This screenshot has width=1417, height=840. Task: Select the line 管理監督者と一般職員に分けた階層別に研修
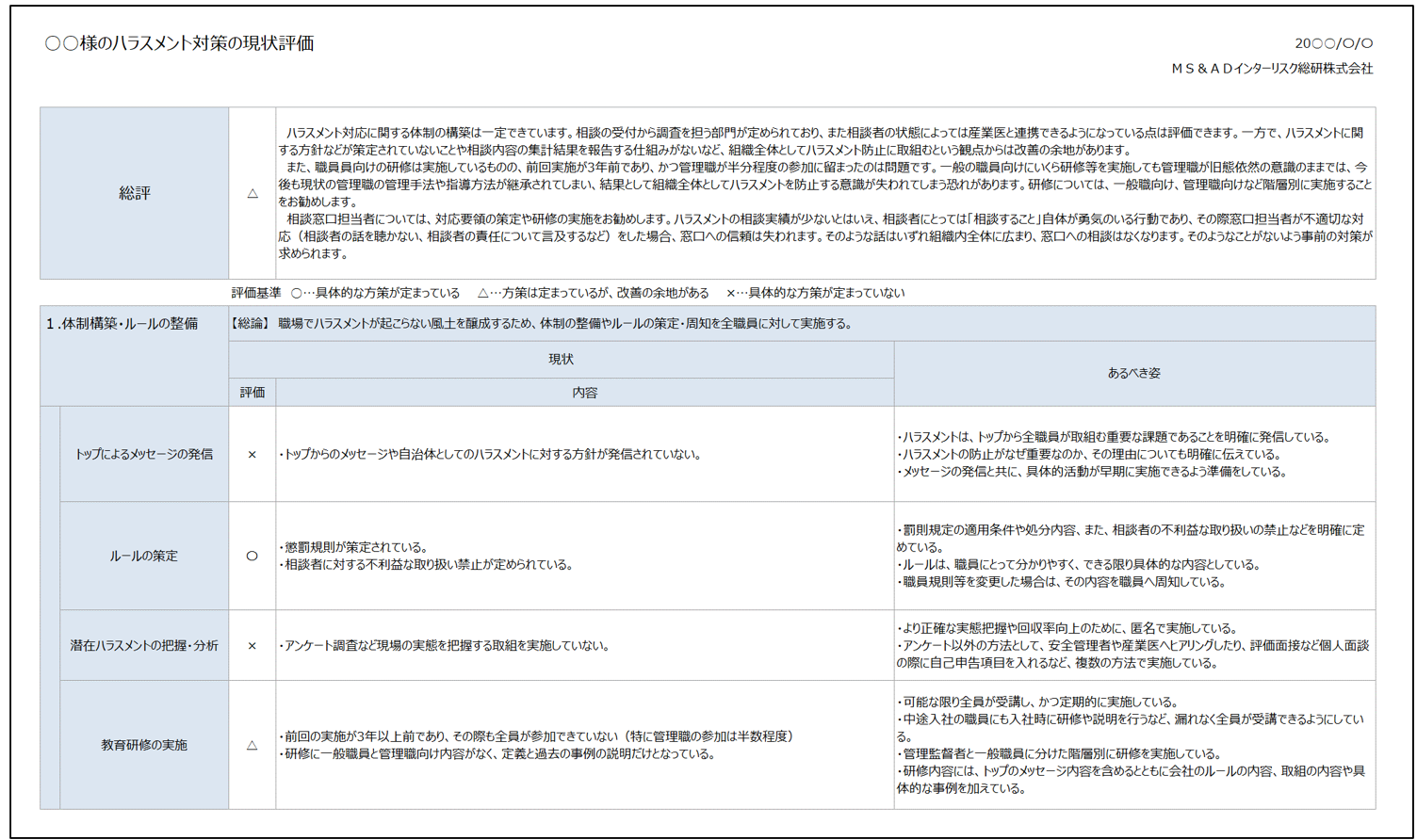pos(1059,753)
